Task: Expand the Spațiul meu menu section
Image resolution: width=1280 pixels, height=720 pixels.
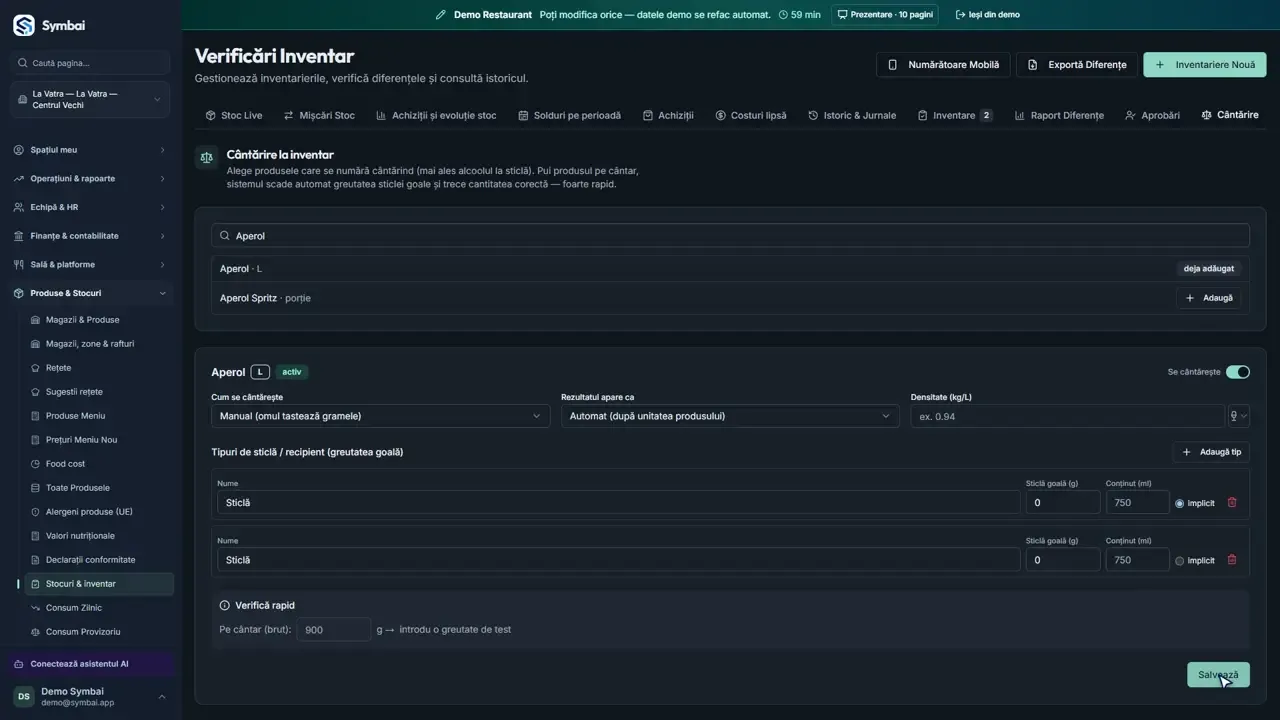Action: 90,150
